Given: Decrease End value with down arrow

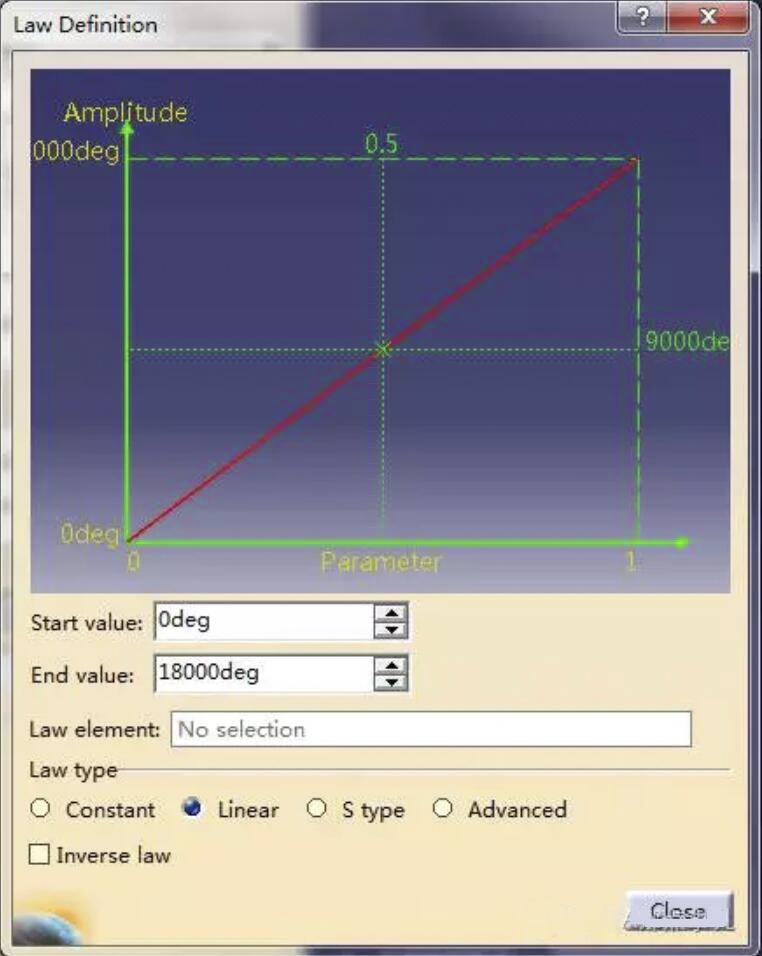Looking at the screenshot, I should (x=391, y=682).
